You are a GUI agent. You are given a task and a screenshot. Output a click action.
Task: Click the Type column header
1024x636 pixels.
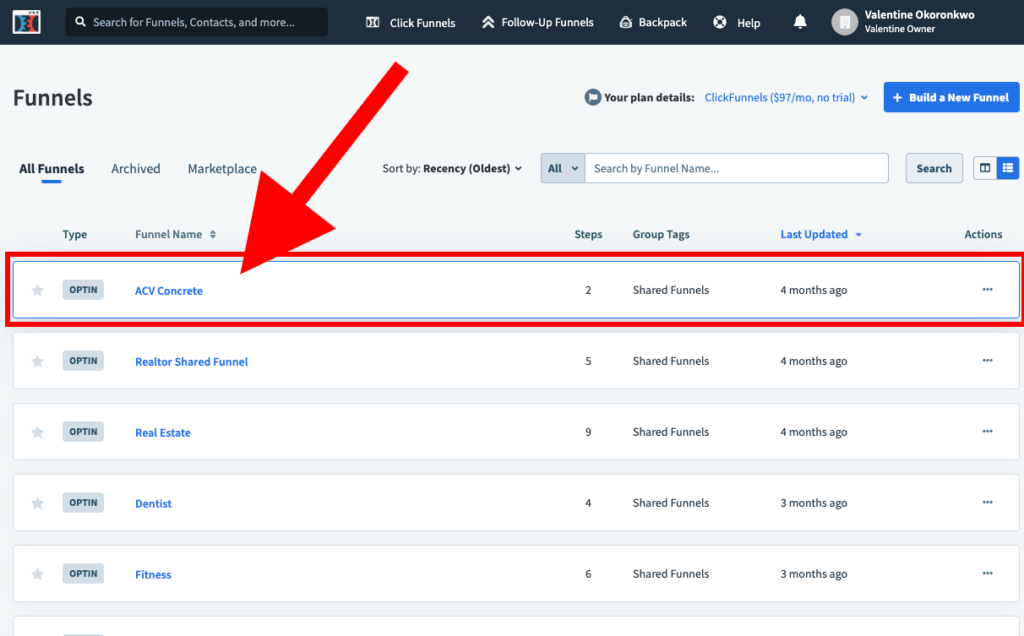(74, 234)
